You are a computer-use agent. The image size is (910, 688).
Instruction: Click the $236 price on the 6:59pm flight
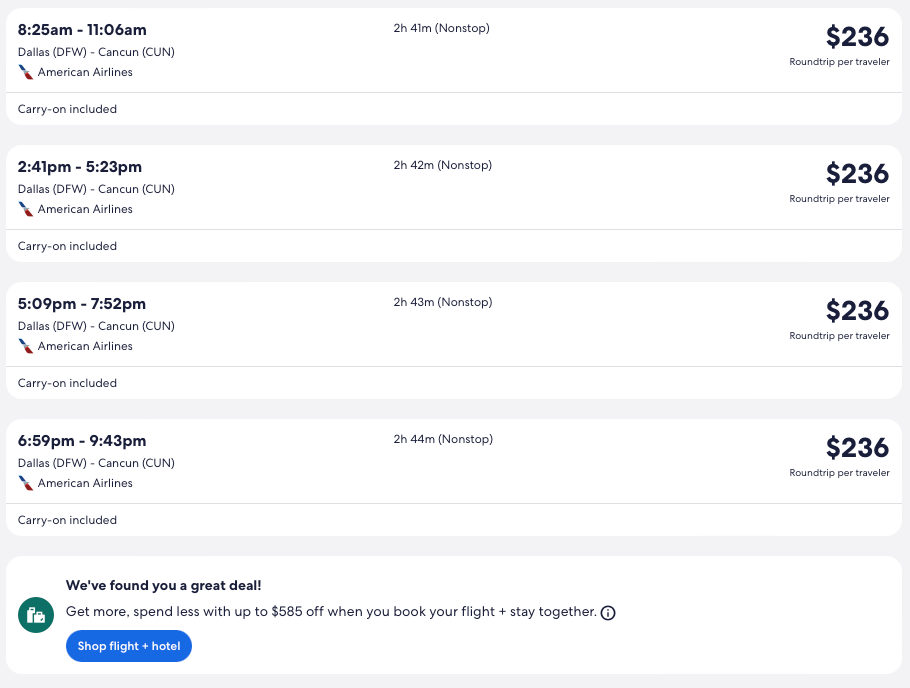857,448
